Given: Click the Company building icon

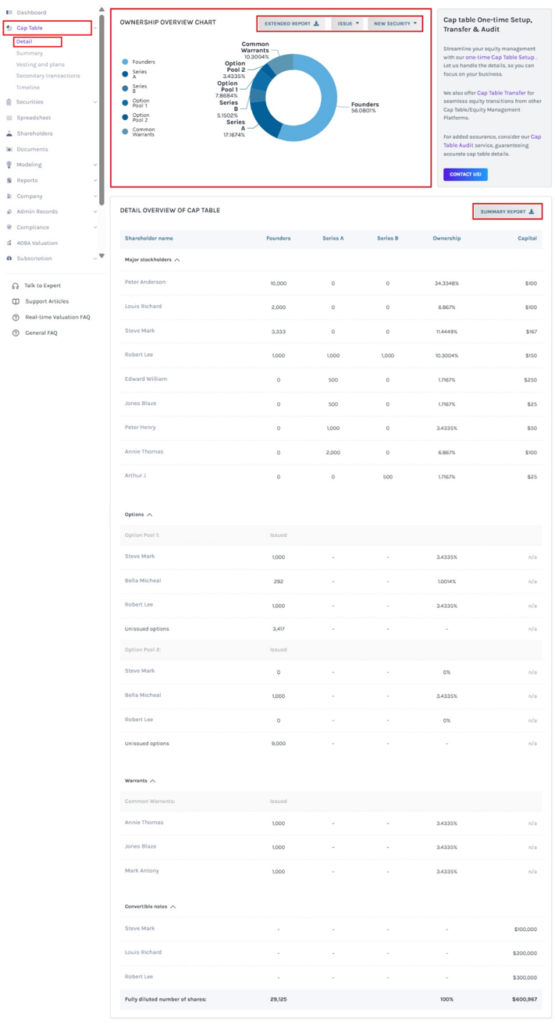Looking at the screenshot, I should [x=9, y=197].
